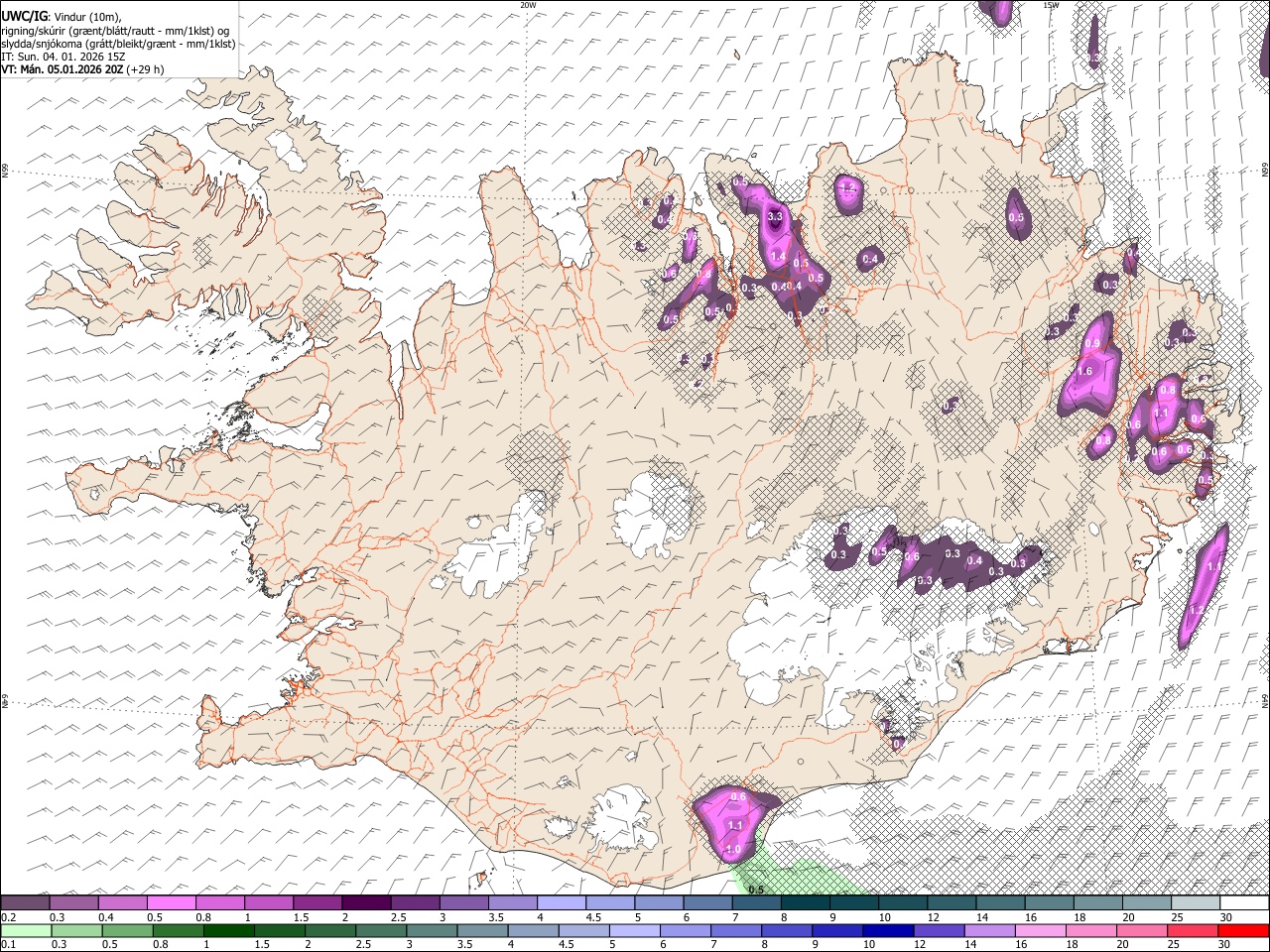Click the '1.6' precipitation value in the east
This screenshot has width=1270, height=952.
pyautogui.click(x=1084, y=372)
